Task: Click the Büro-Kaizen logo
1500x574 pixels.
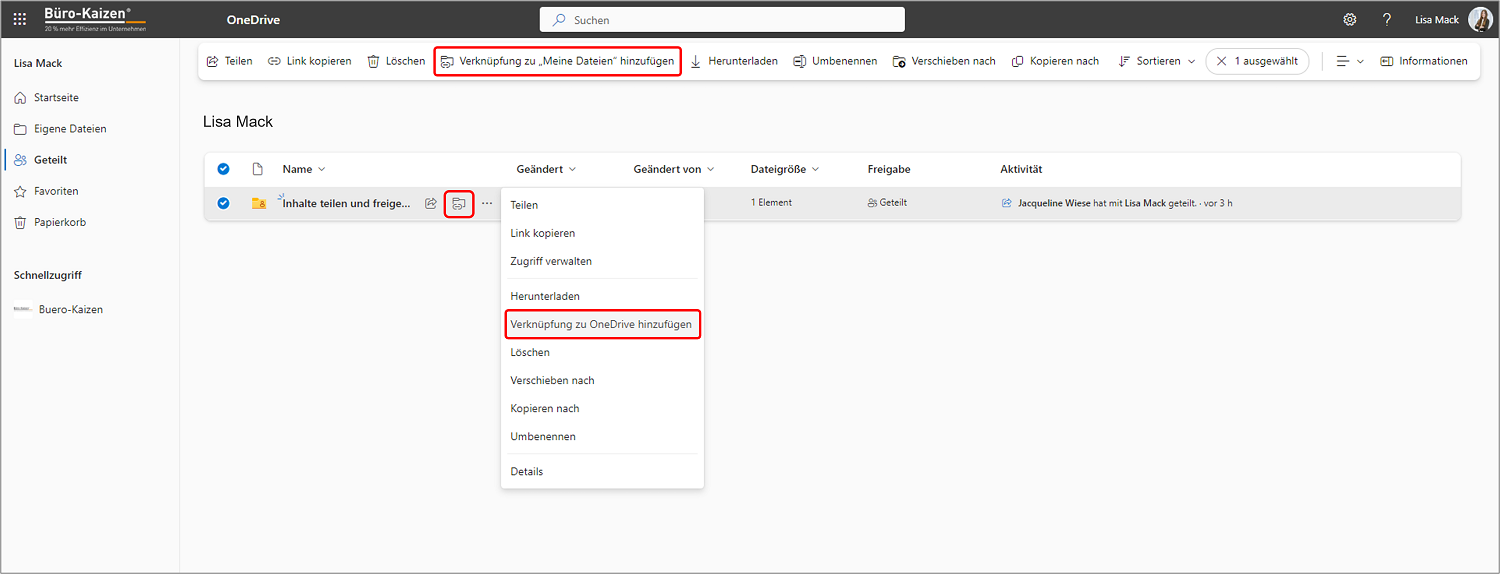Action: [95, 19]
